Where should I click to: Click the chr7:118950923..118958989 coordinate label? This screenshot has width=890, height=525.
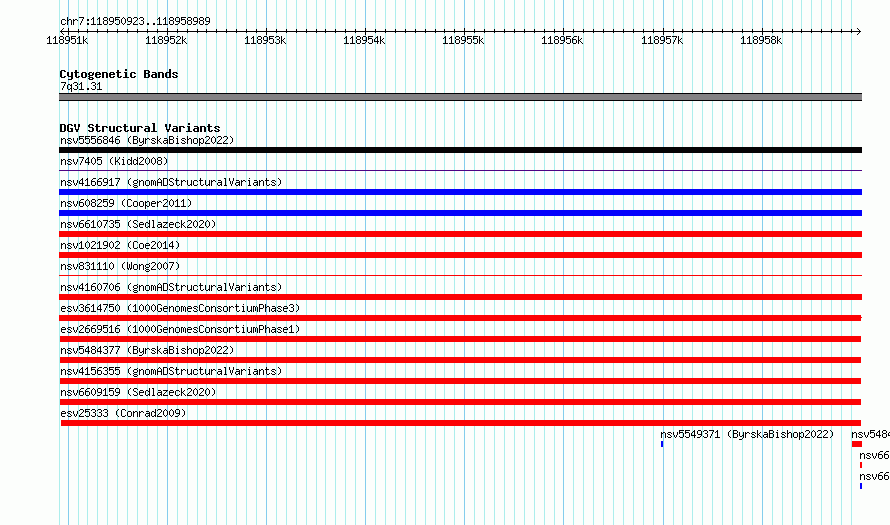point(135,21)
